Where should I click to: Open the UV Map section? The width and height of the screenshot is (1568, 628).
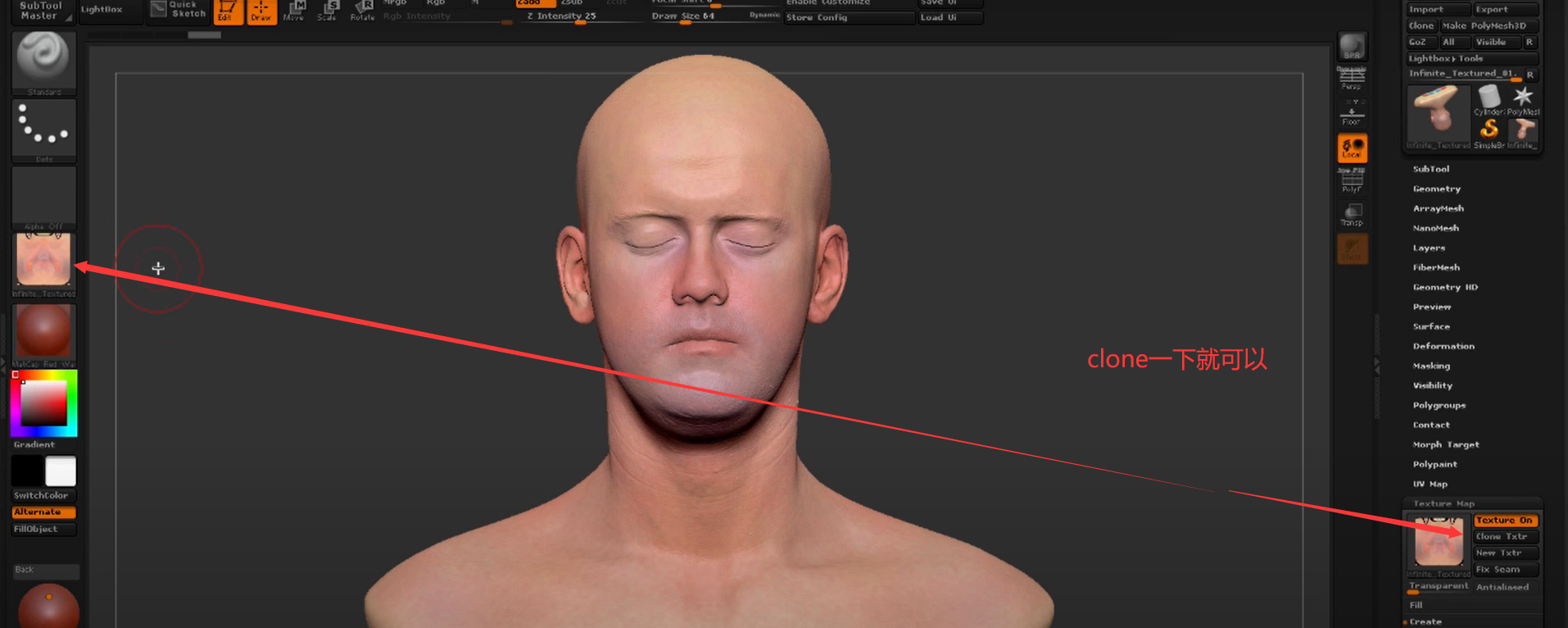[x=1430, y=484]
